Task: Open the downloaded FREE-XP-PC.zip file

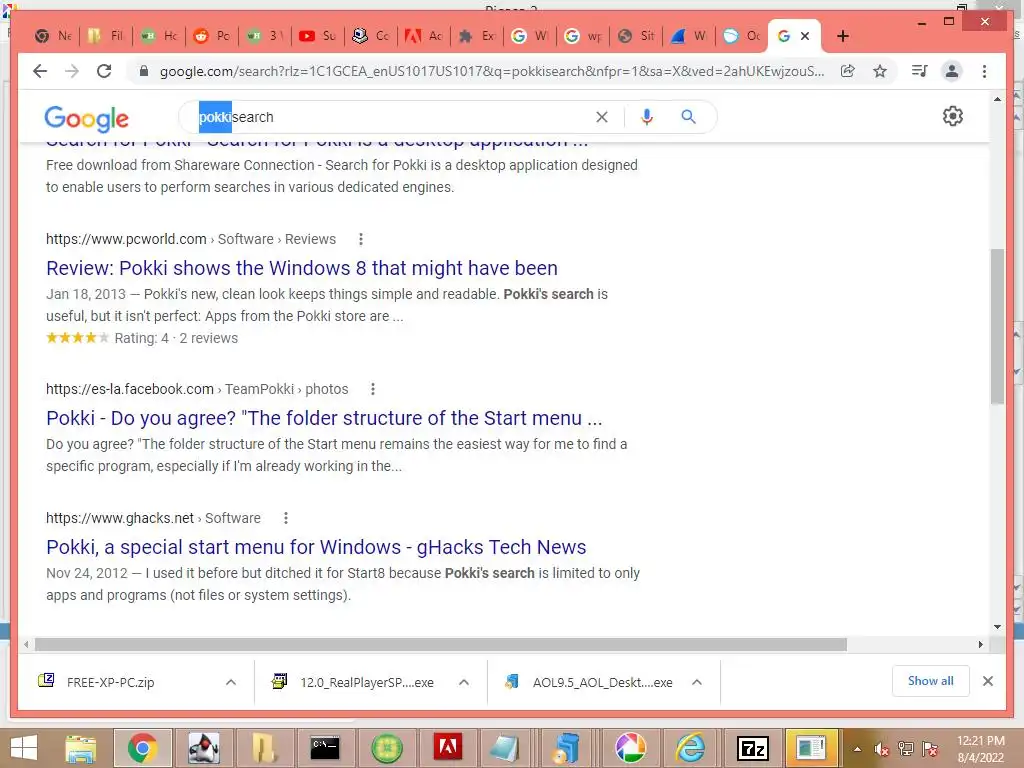Action: coord(110,682)
